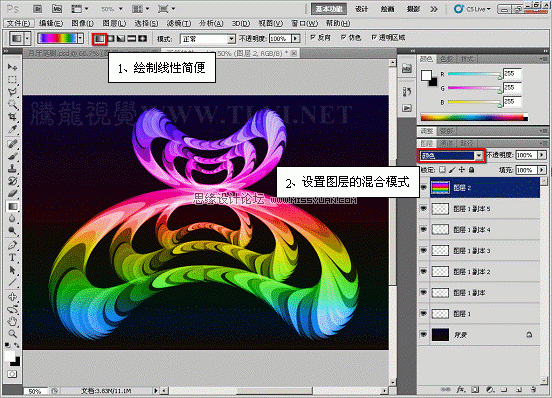
Task: Open the 图层(L) menu
Action: click(114, 23)
